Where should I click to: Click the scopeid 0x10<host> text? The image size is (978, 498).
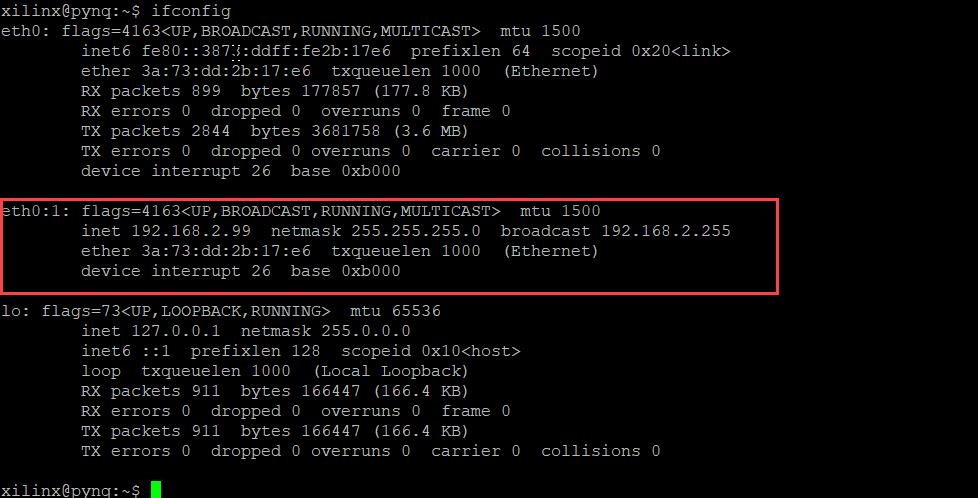(430, 351)
